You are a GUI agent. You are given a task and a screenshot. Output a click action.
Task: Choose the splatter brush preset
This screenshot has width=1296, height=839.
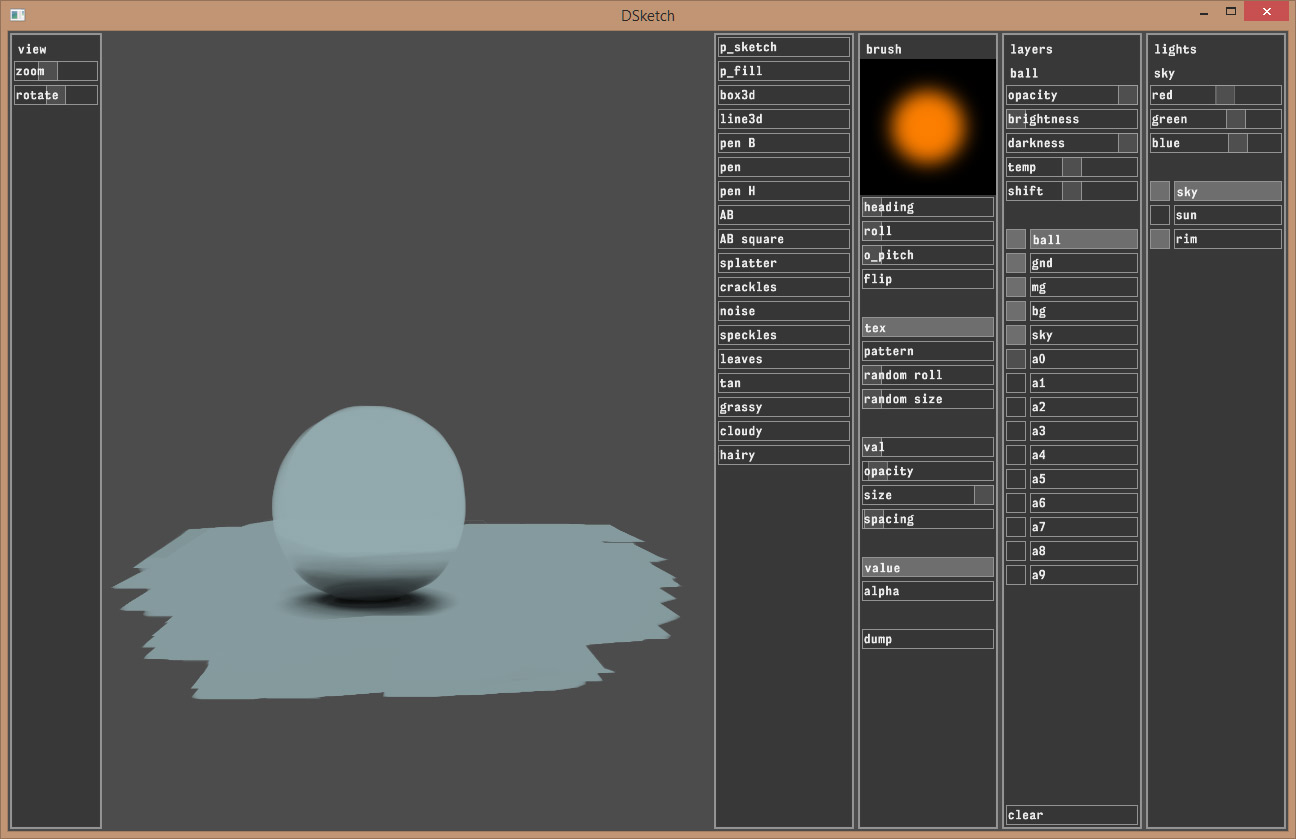pyautogui.click(x=783, y=263)
